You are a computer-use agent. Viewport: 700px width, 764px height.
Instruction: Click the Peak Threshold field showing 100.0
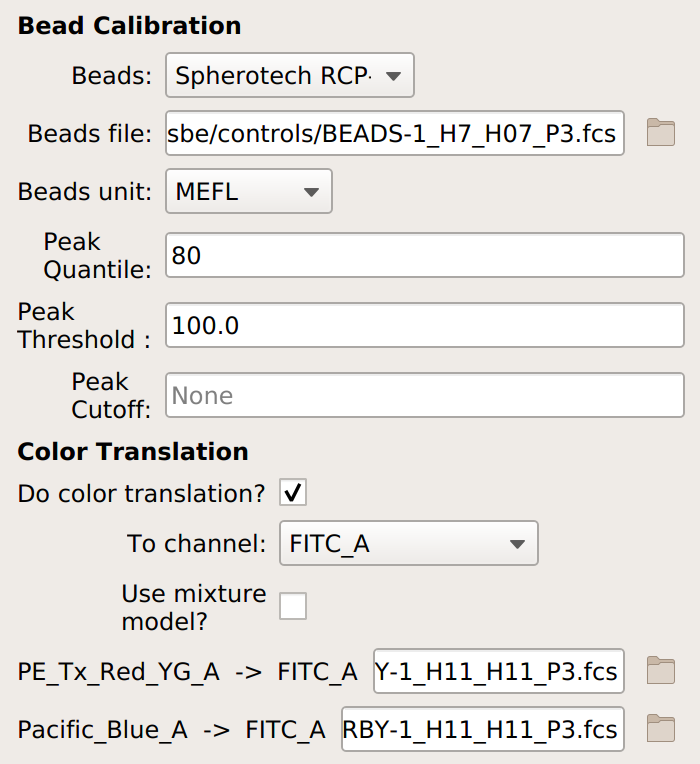[425, 325]
